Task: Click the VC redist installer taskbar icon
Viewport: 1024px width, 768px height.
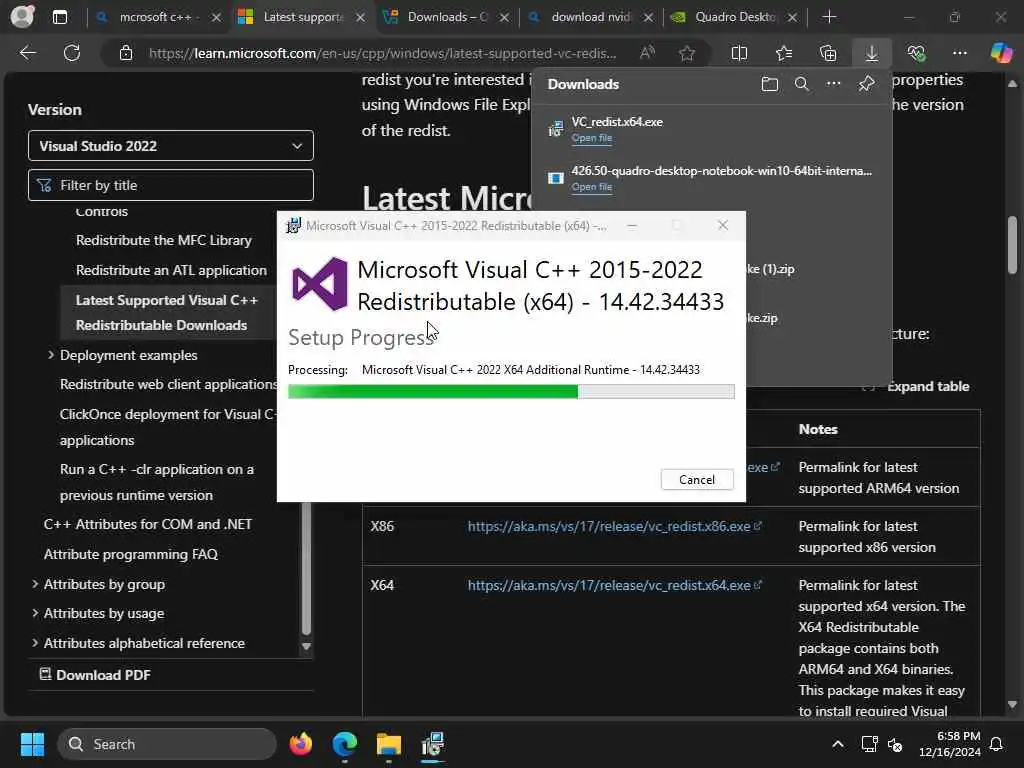Action: click(x=432, y=744)
